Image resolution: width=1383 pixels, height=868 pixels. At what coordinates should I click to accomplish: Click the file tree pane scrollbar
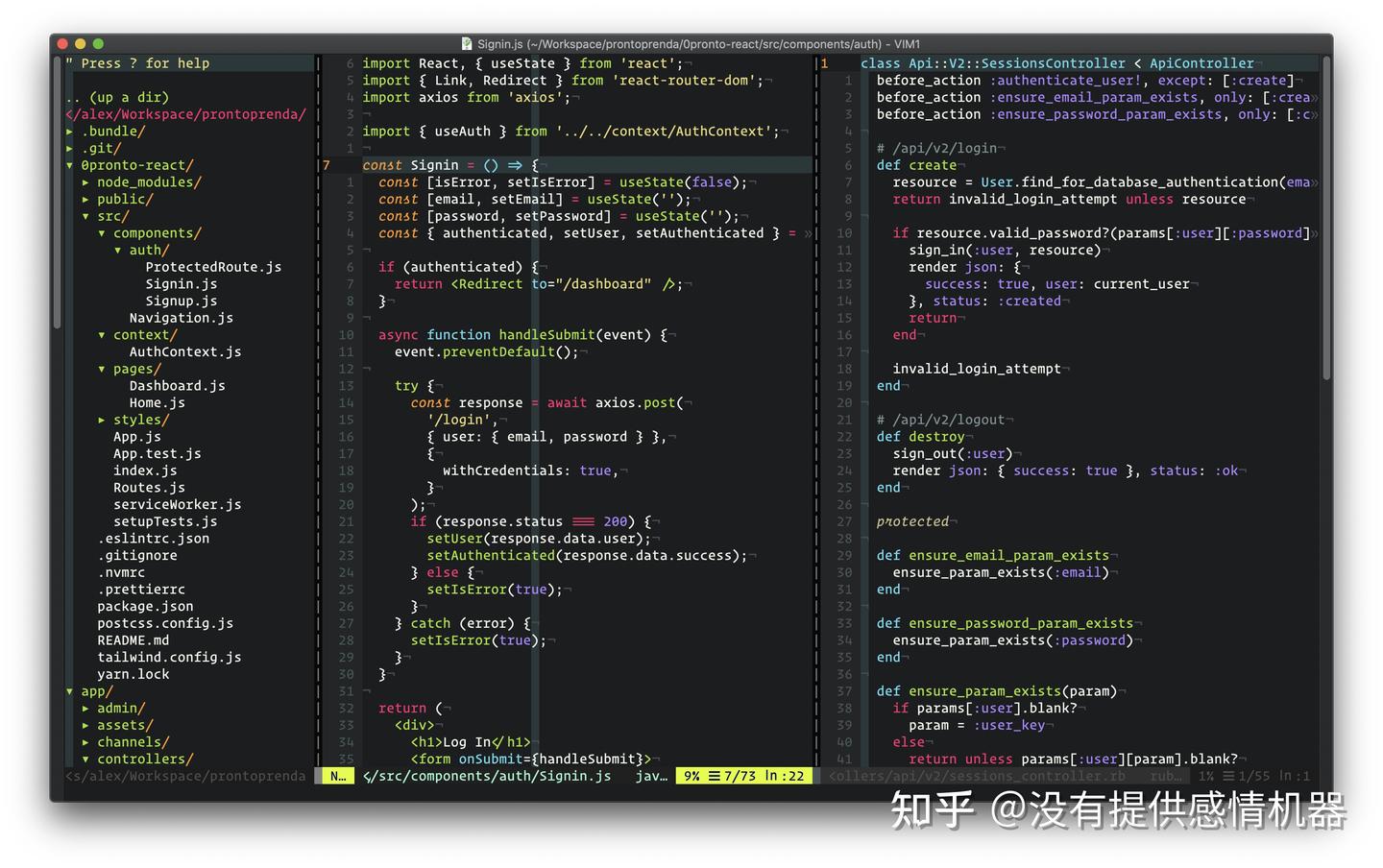click(x=58, y=192)
